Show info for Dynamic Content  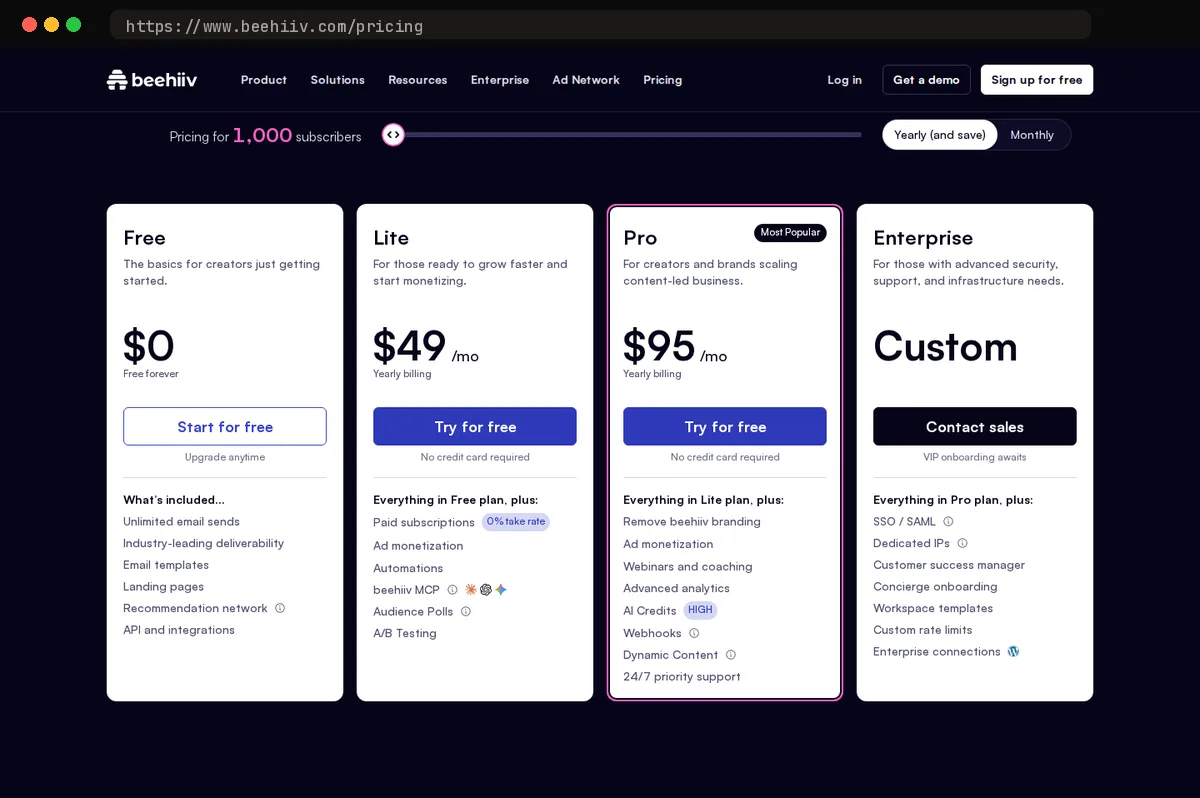click(x=731, y=655)
